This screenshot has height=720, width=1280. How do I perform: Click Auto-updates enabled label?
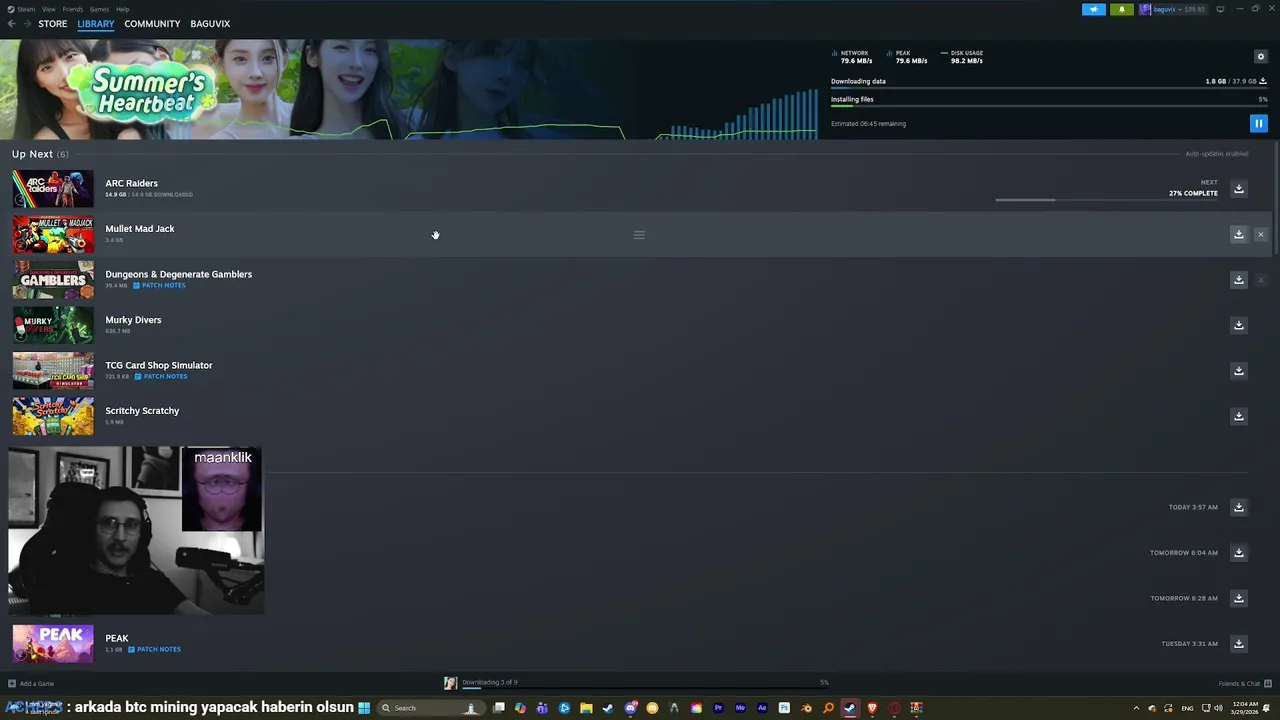1217,154
